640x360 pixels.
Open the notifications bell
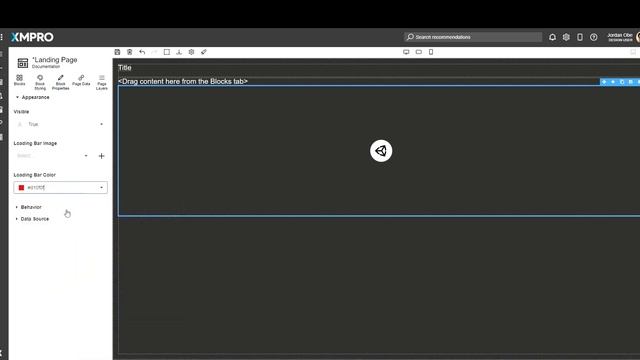[x=552, y=37]
